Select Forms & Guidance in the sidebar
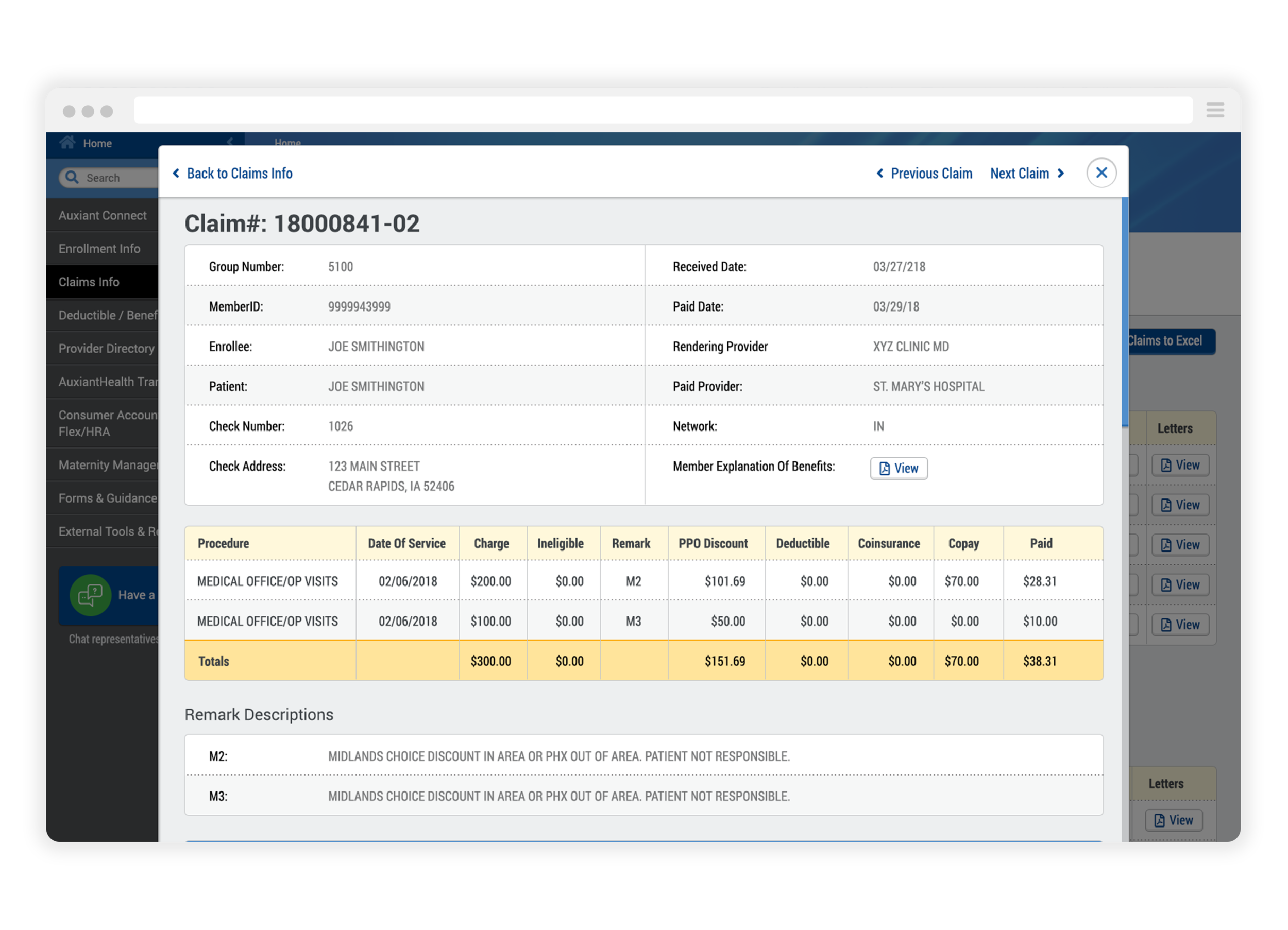This screenshot has height=930, width=1288. pyautogui.click(x=107, y=498)
